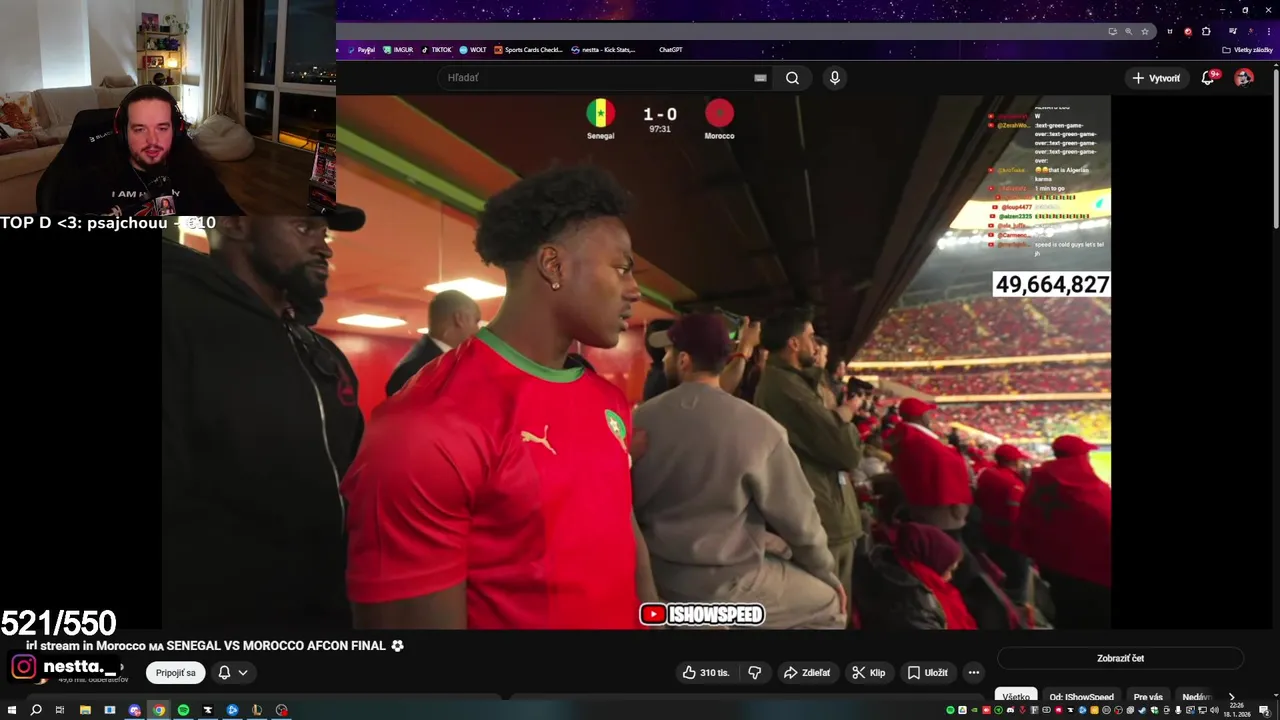This screenshot has height=720, width=1280.
Task: Click the ISHOWSPEED video player area
Action: point(636,362)
